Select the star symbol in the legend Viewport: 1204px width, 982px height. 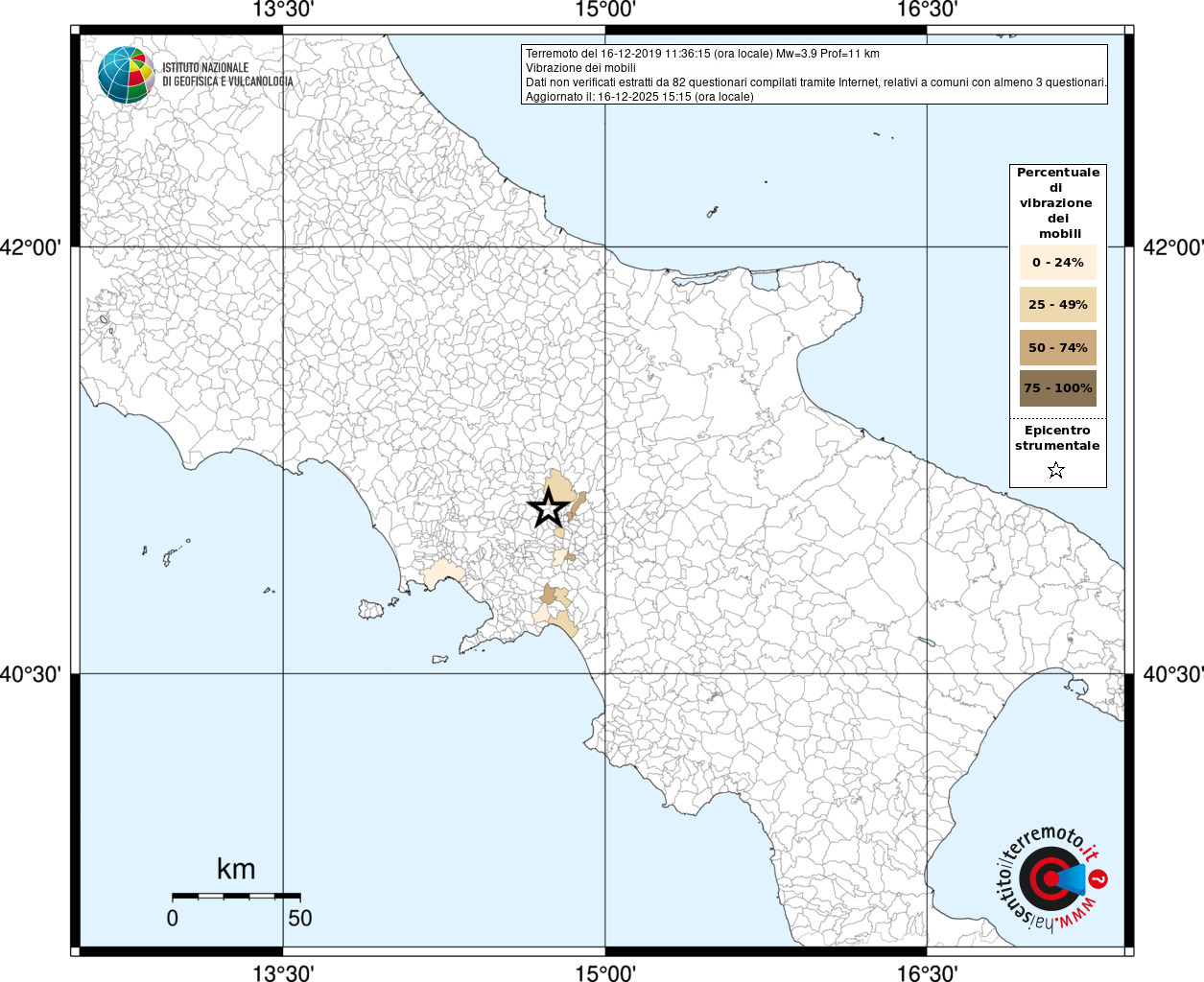click(1056, 470)
